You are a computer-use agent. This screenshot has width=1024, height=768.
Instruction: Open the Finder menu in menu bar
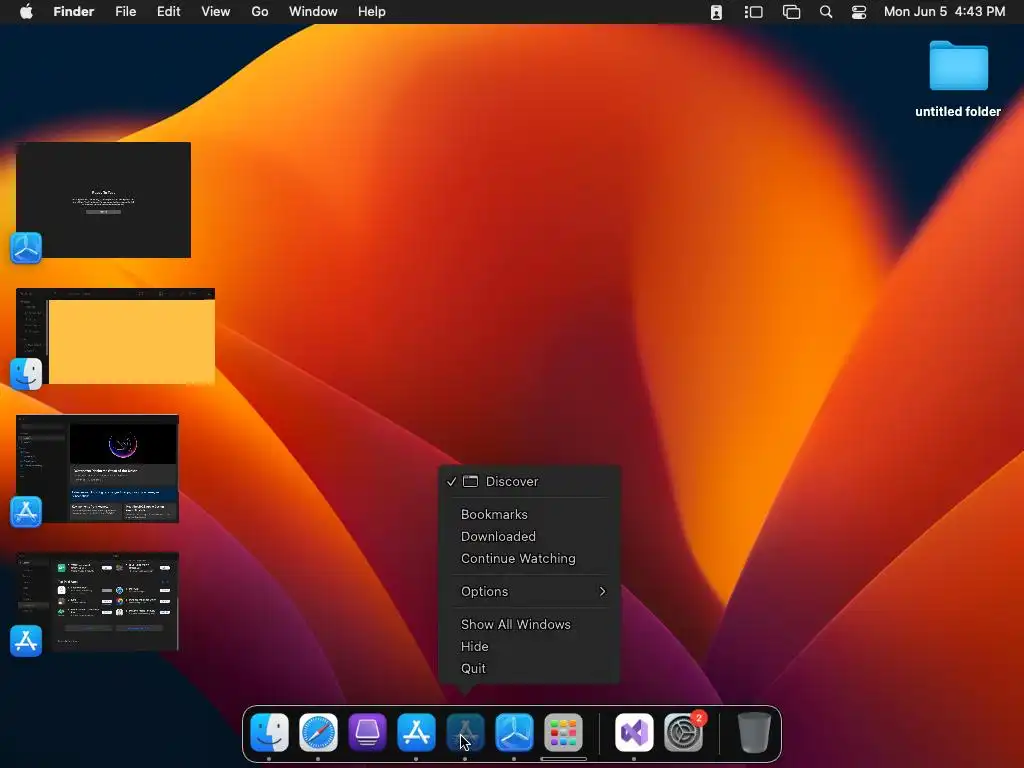[74, 12]
